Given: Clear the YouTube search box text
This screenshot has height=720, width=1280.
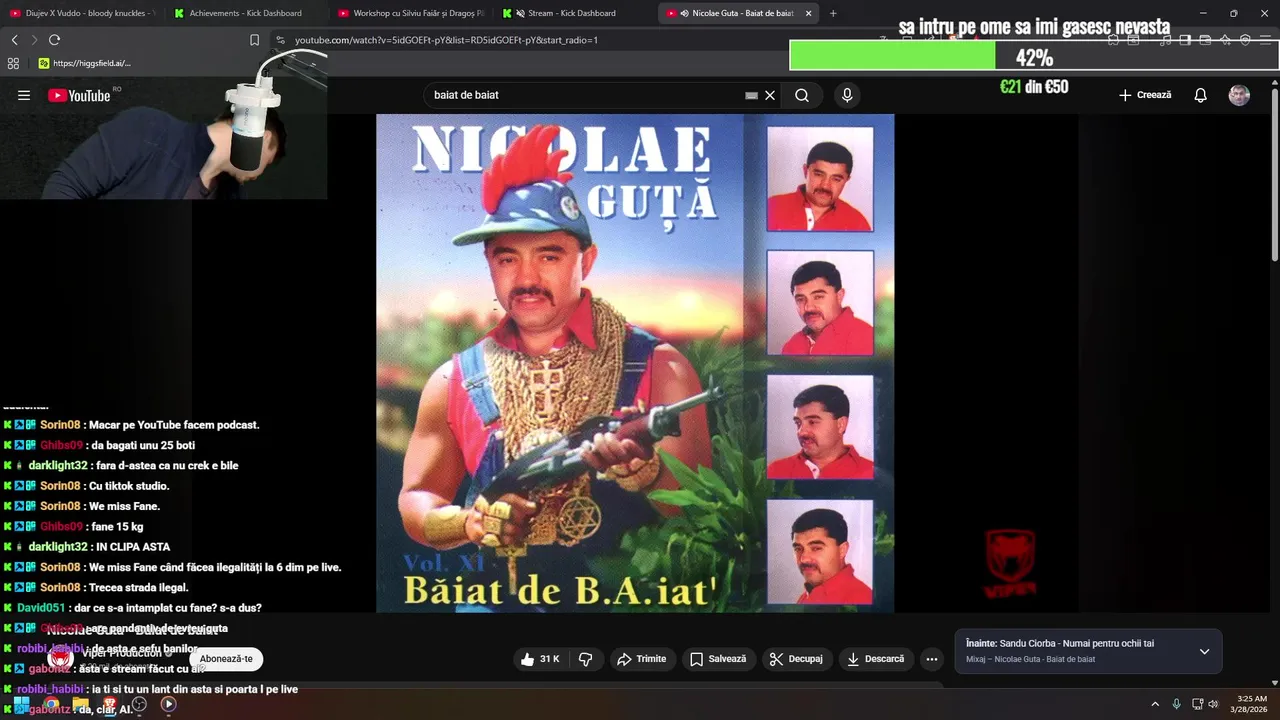Looking at the screenshot, I should (x=770, y=95).
